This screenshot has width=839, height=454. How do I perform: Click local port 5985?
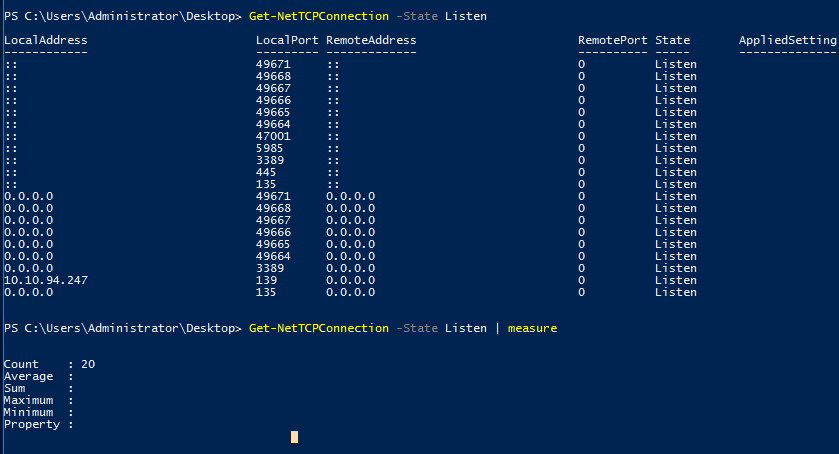(269, 148)
